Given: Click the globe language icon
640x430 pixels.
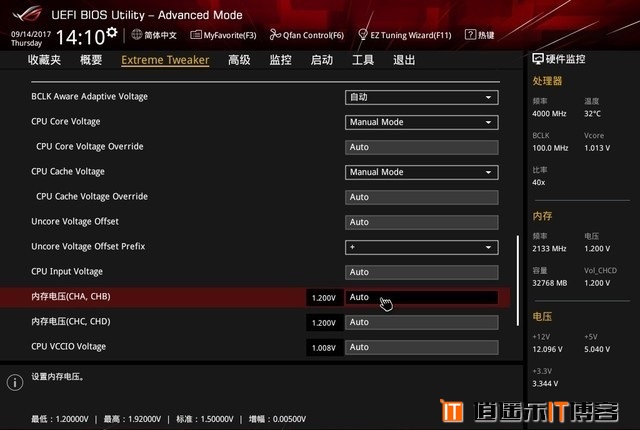Looking at the screenshot, I should (137, 35).
